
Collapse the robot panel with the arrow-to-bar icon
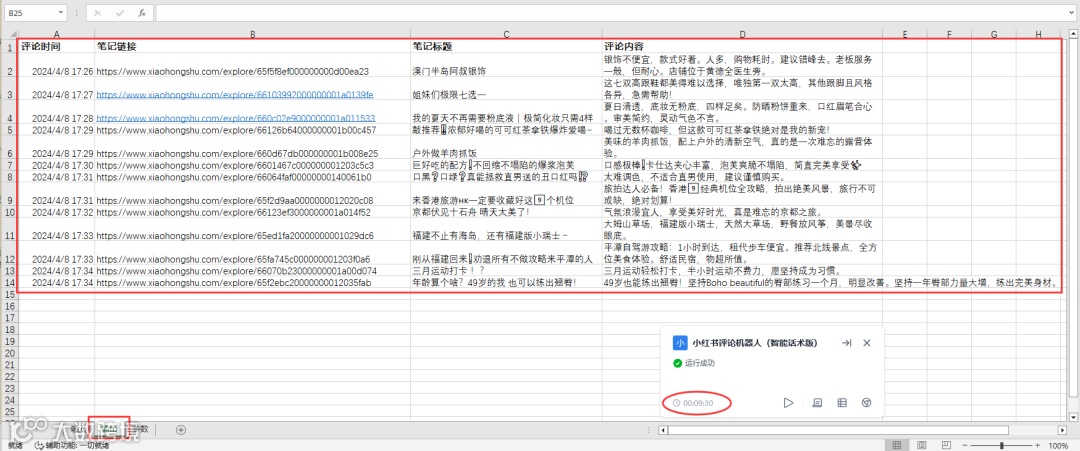click(x=847, y=343)
